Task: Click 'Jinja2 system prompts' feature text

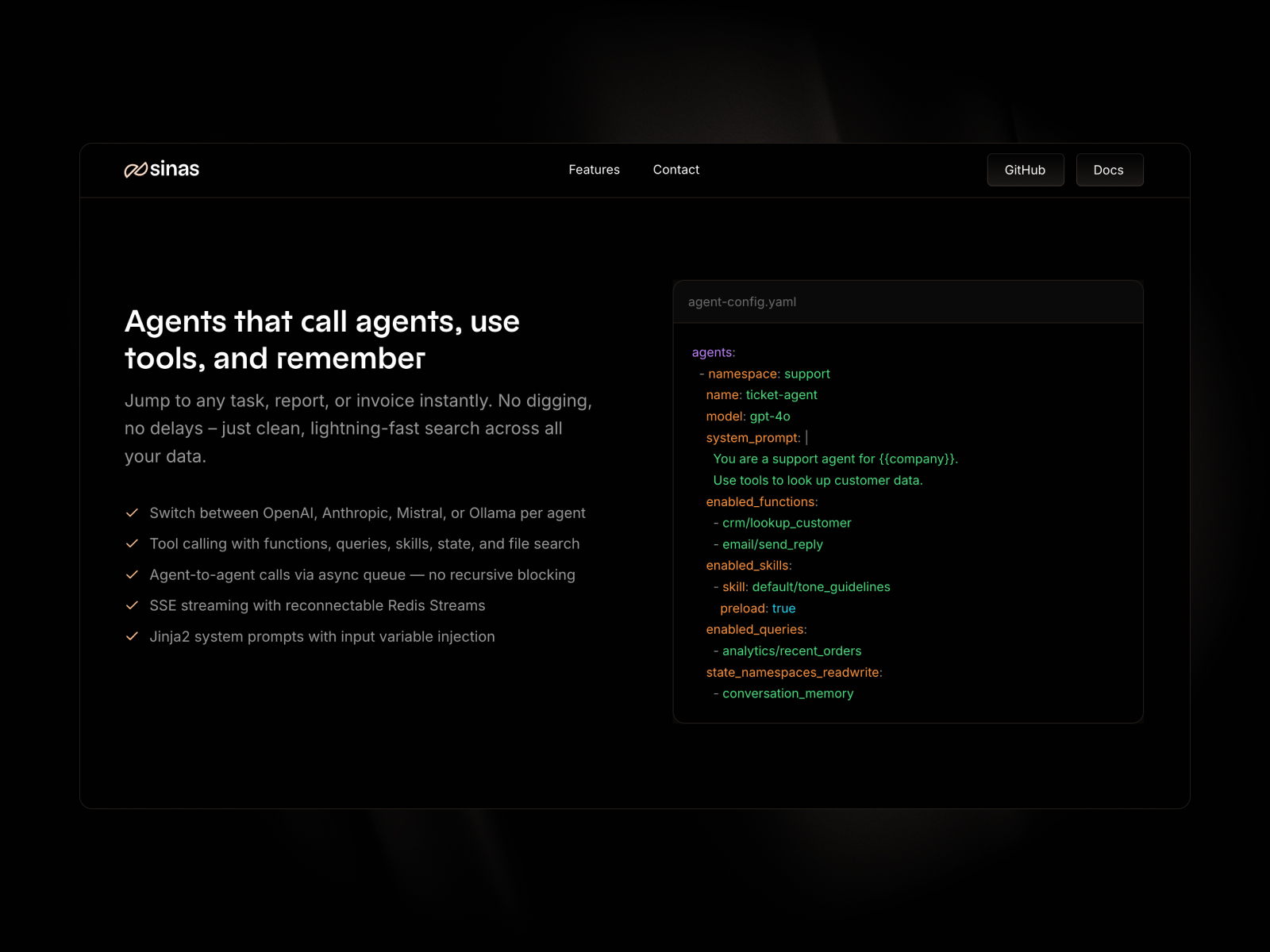Action: [322, 637]
